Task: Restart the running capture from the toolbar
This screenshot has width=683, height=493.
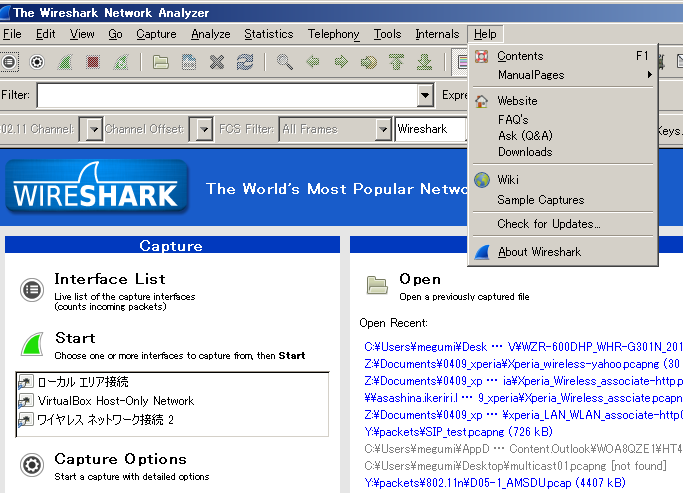Action: point(121,62)
